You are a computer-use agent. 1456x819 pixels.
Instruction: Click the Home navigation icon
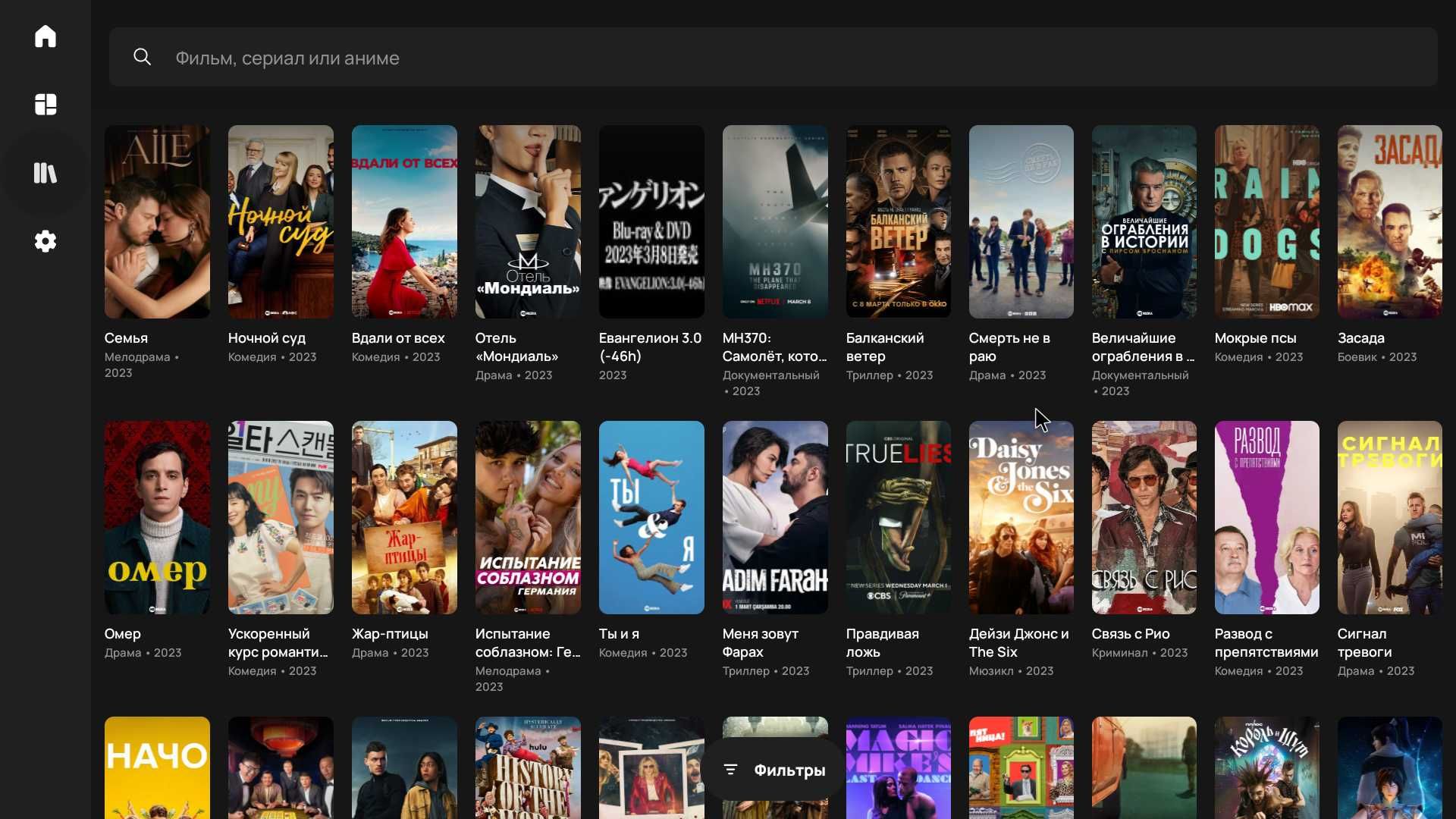coord(45,35)
